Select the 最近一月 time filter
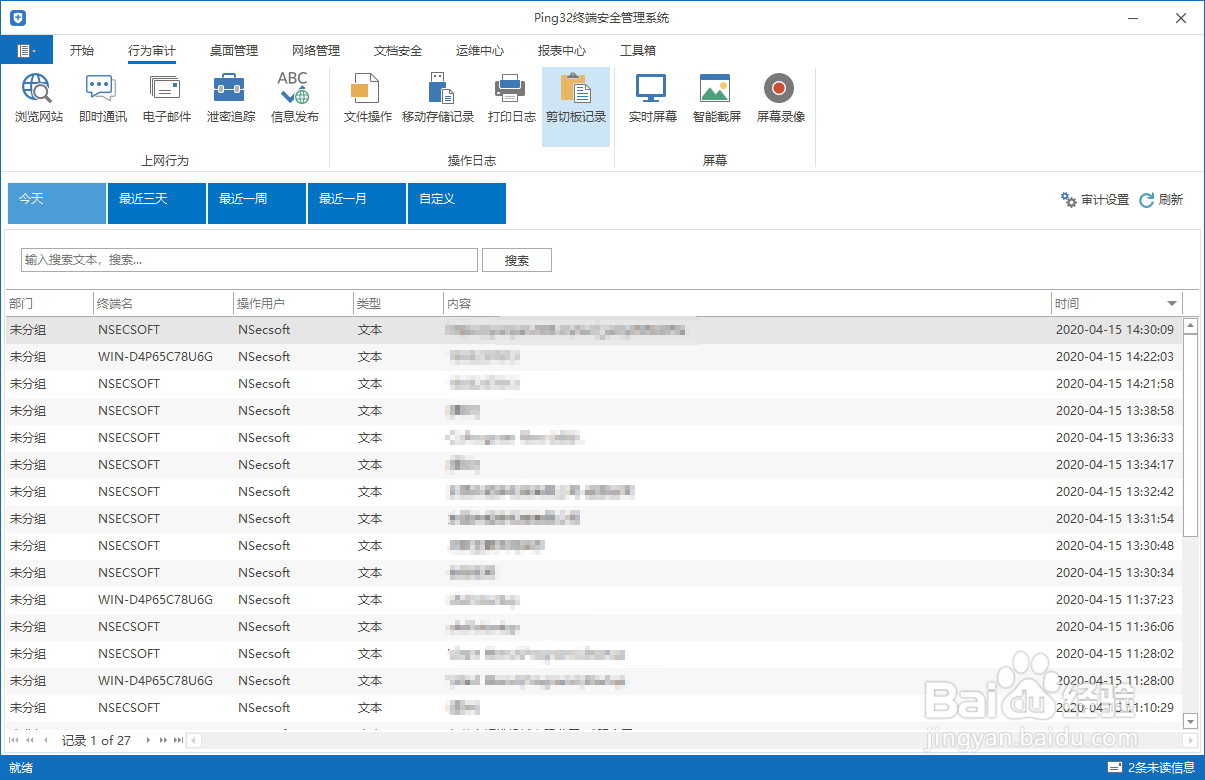The height and width of the screenshot is (780, 1205). pyautogui.click(x=357, y=203)
